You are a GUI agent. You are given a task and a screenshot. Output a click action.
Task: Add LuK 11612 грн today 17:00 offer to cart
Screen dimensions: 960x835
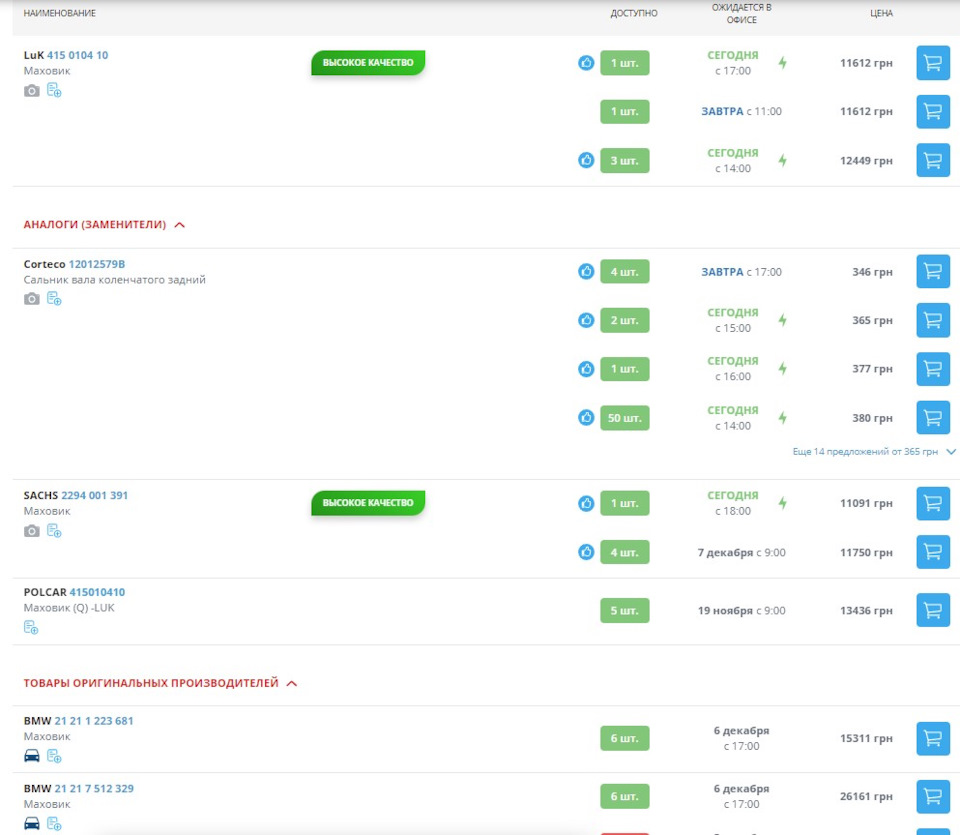pyautogui.click(x=932, y=63)
